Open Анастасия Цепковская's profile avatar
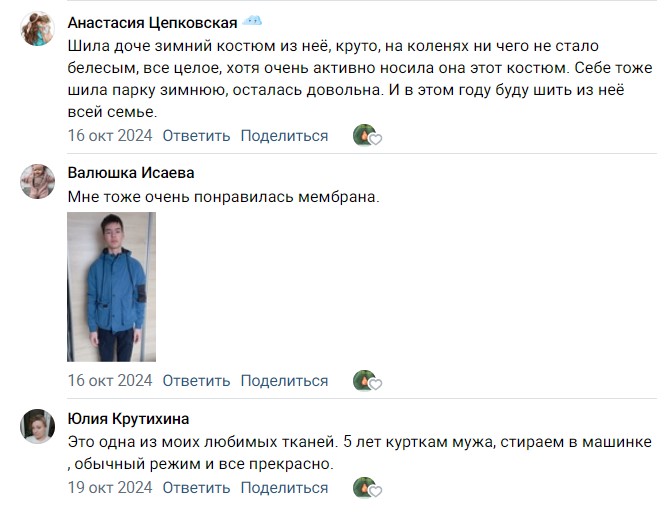This screenshot has height=516, width=667. click(x=37, y=29)
